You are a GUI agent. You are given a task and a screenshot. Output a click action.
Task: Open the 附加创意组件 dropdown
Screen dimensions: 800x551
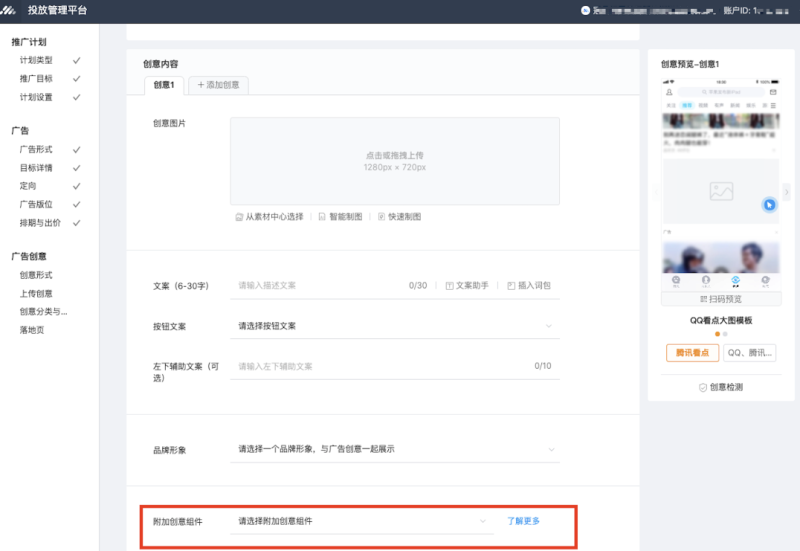[362, 521]
